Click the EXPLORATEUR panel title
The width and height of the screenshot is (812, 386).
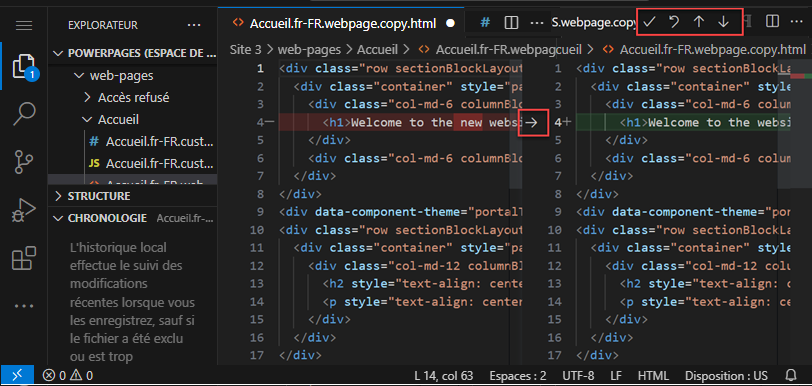(103, 25)
